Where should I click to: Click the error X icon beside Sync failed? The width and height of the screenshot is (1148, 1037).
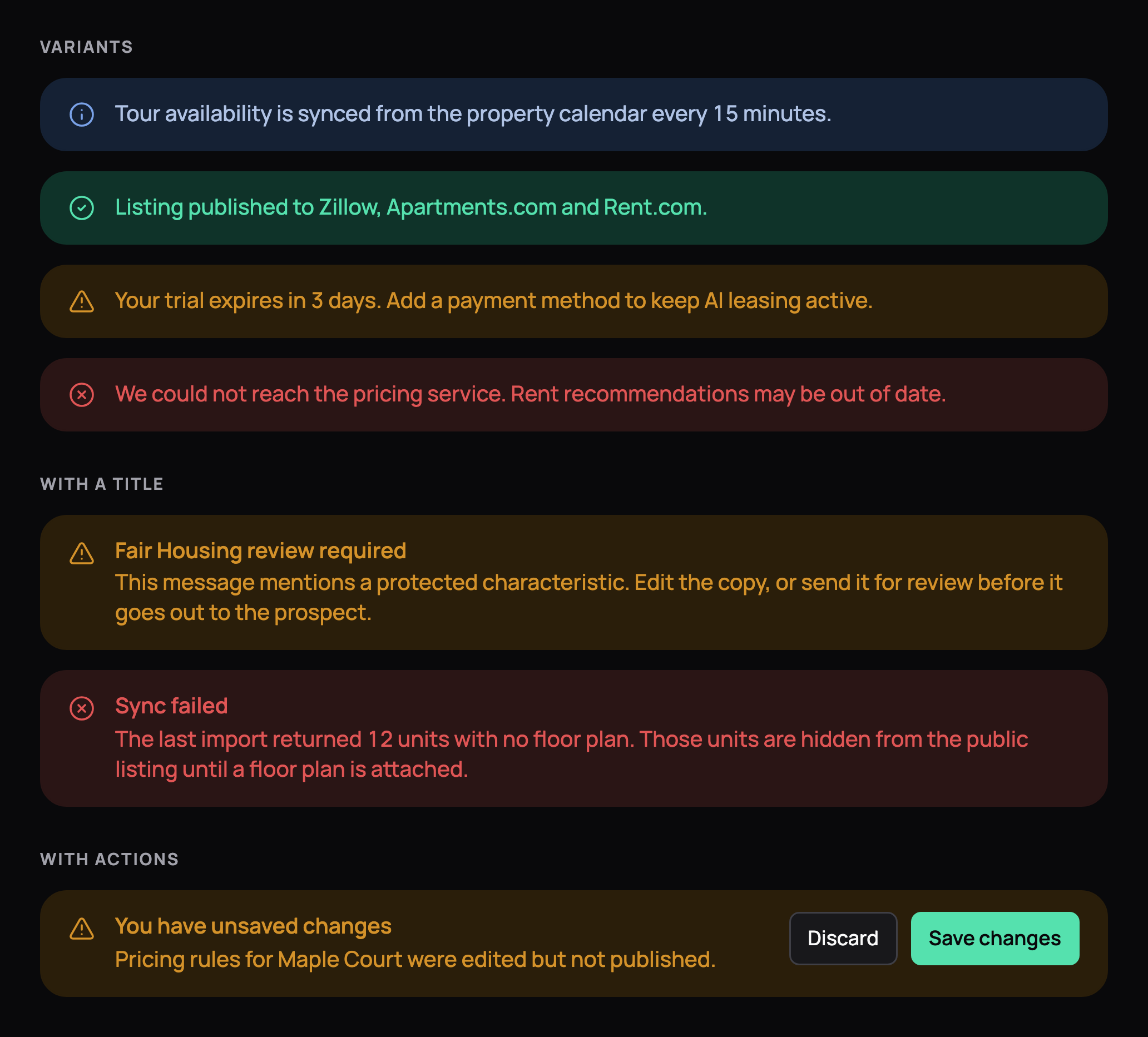click(81, 708)
